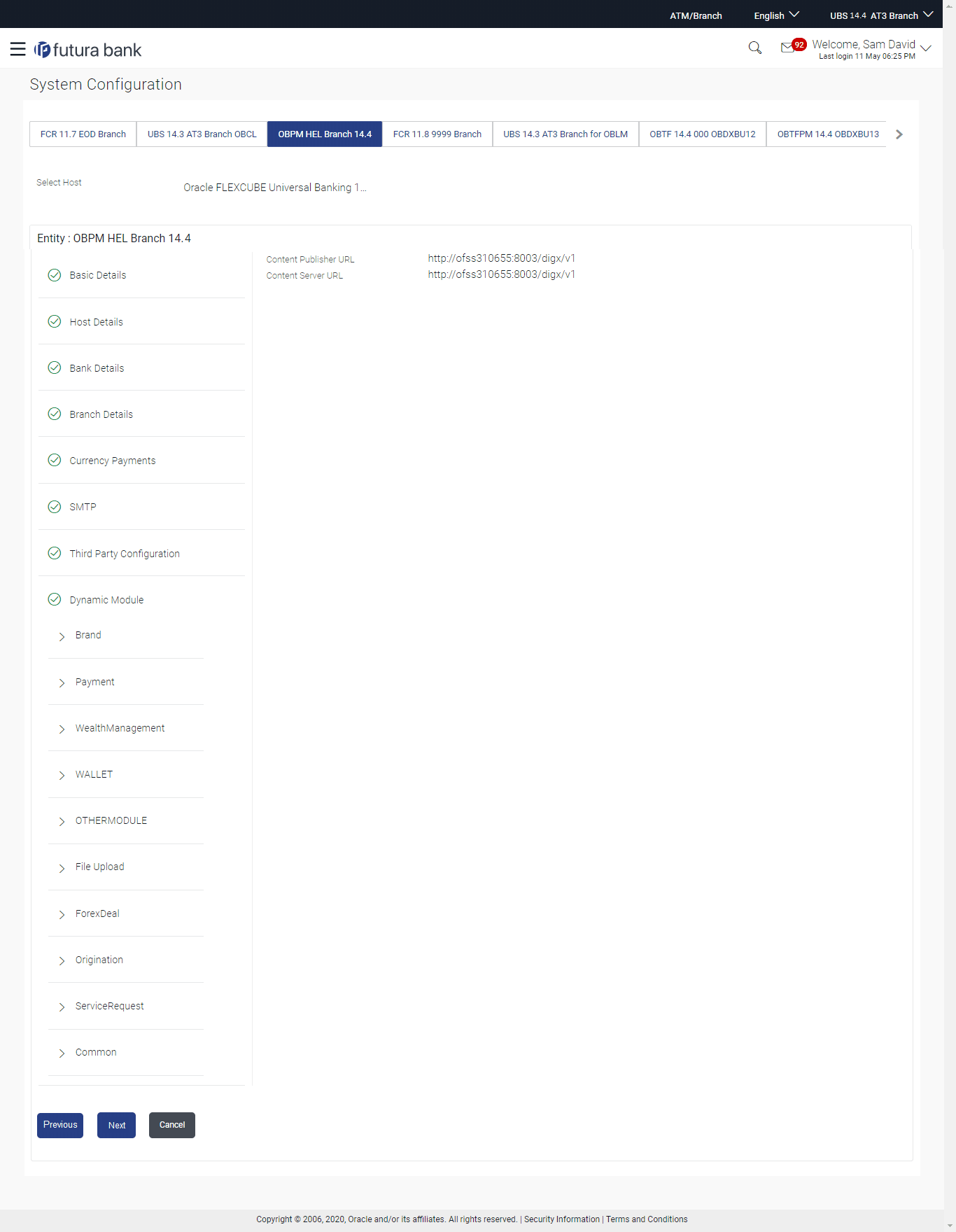Expand the Common chevron
The image size is (956, 1232).
pyautogui.click(x=62, y=1053)
